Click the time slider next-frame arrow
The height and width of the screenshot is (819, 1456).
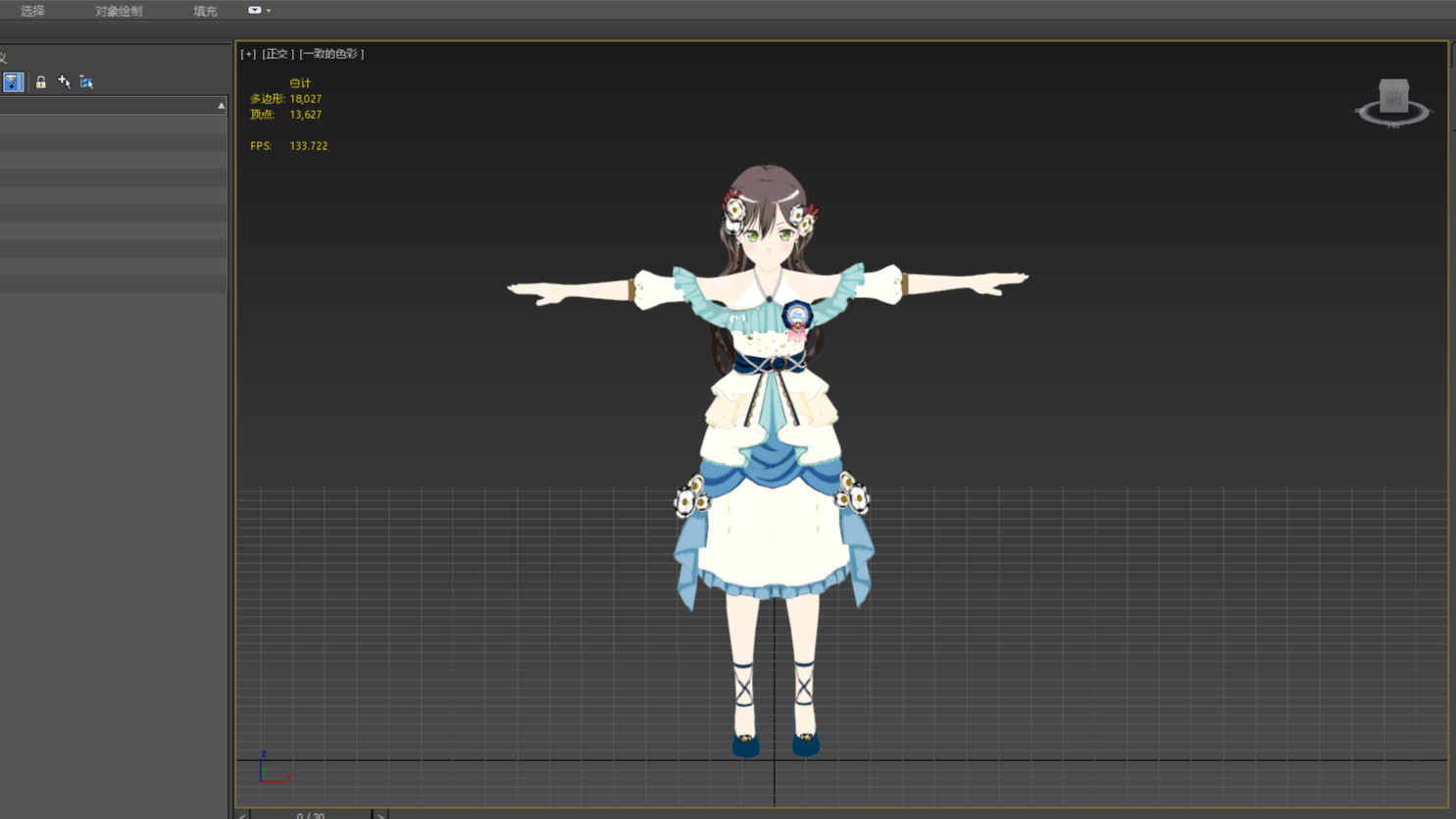pyautogui.click(x=380, y=814)
